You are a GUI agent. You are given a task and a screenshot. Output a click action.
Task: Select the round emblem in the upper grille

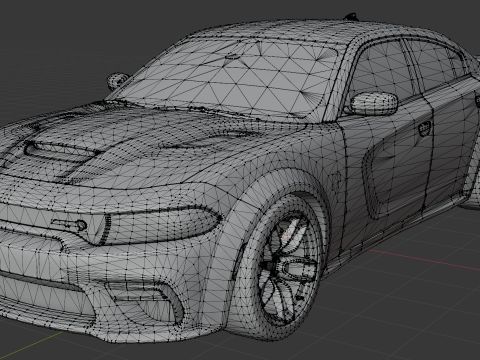[81, 225]
